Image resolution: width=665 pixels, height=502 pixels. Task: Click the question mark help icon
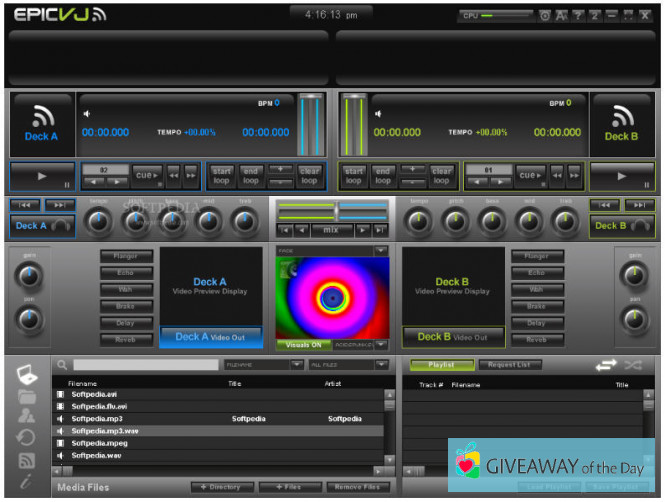(579, 16)
